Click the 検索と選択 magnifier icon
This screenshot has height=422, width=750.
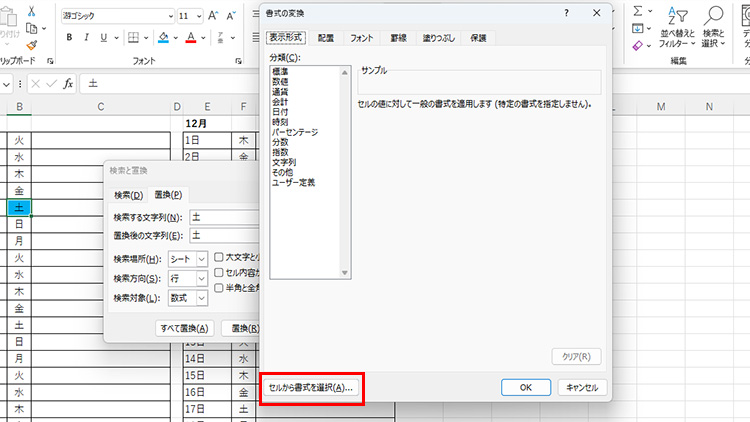coord(713,27)
